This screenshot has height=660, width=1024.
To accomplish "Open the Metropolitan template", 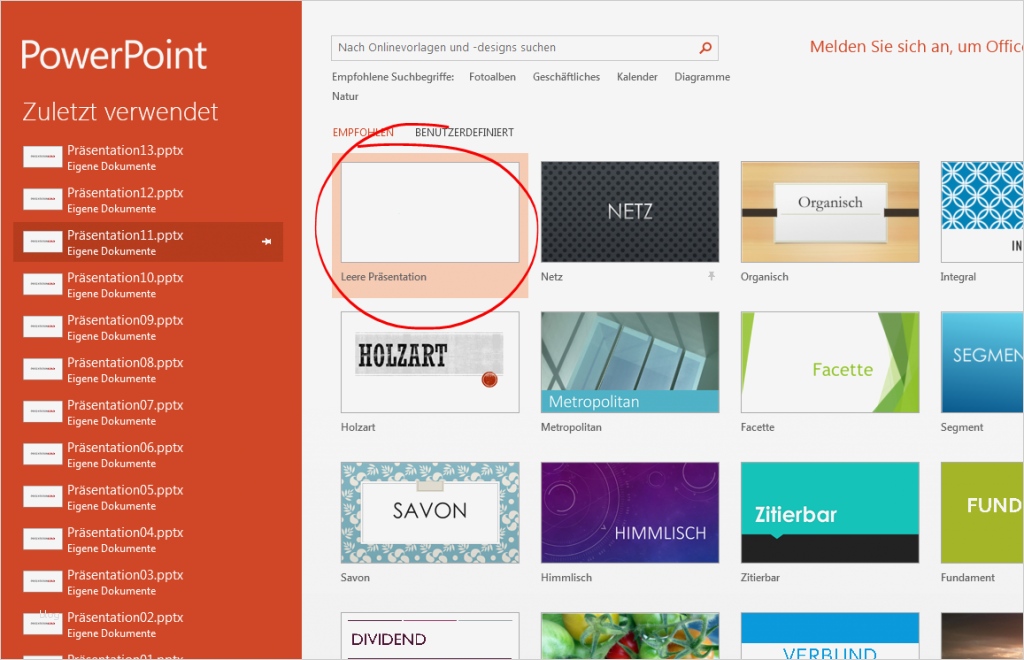I will coord(629,361).
